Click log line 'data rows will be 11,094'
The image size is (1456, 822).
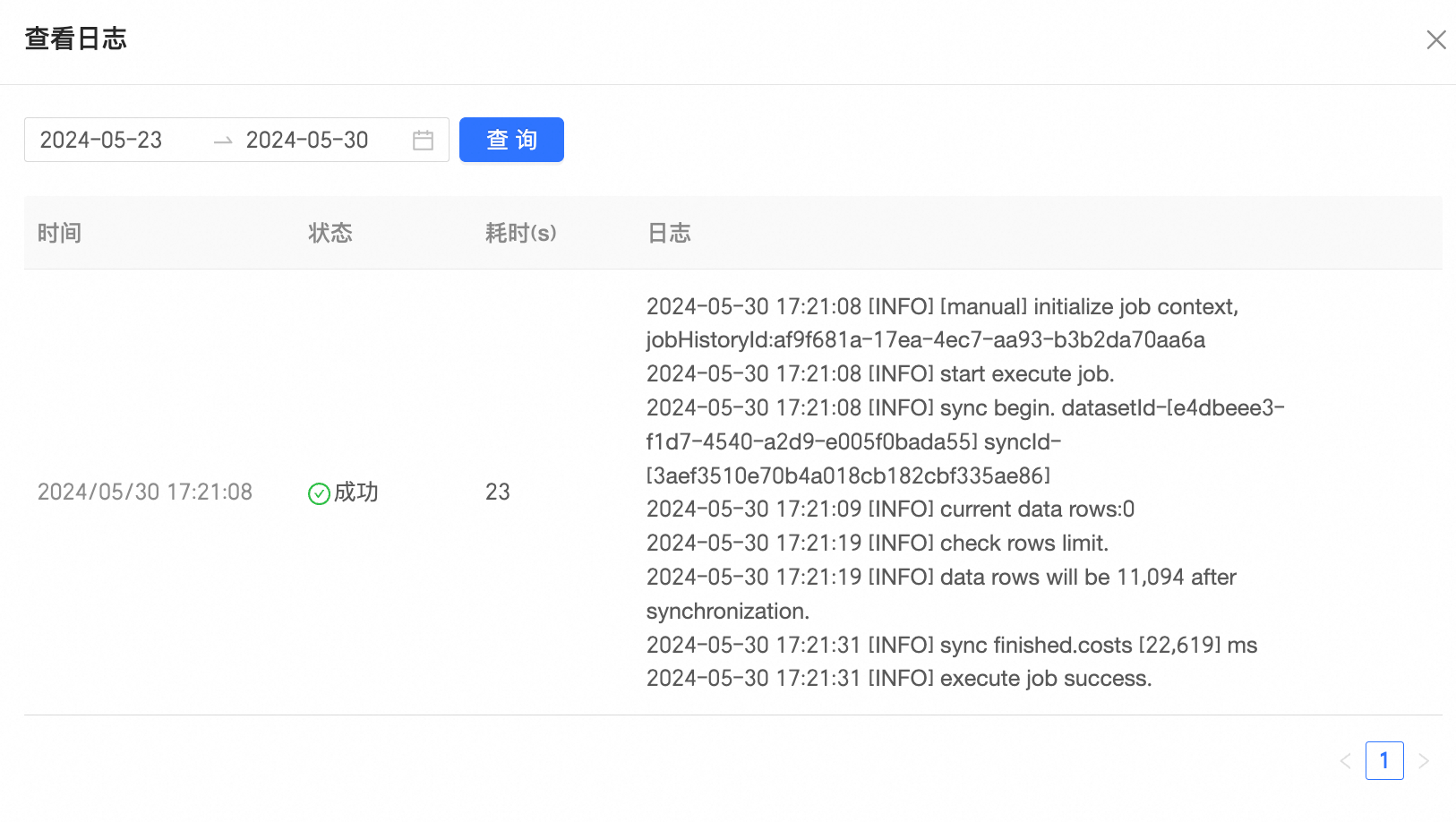[x=941, y=577]
